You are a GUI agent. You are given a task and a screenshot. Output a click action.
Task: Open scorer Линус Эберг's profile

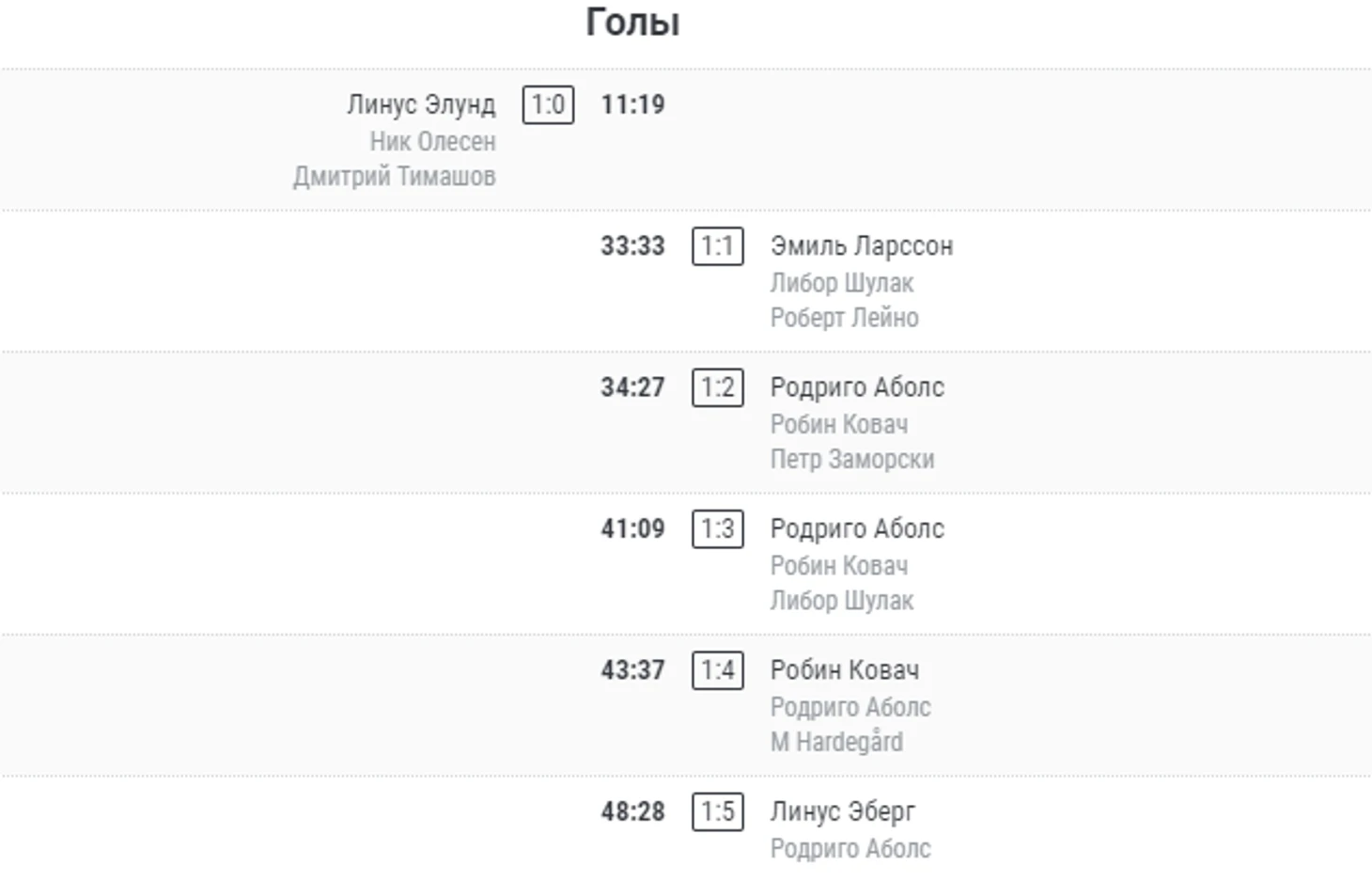tap(842, 811)
